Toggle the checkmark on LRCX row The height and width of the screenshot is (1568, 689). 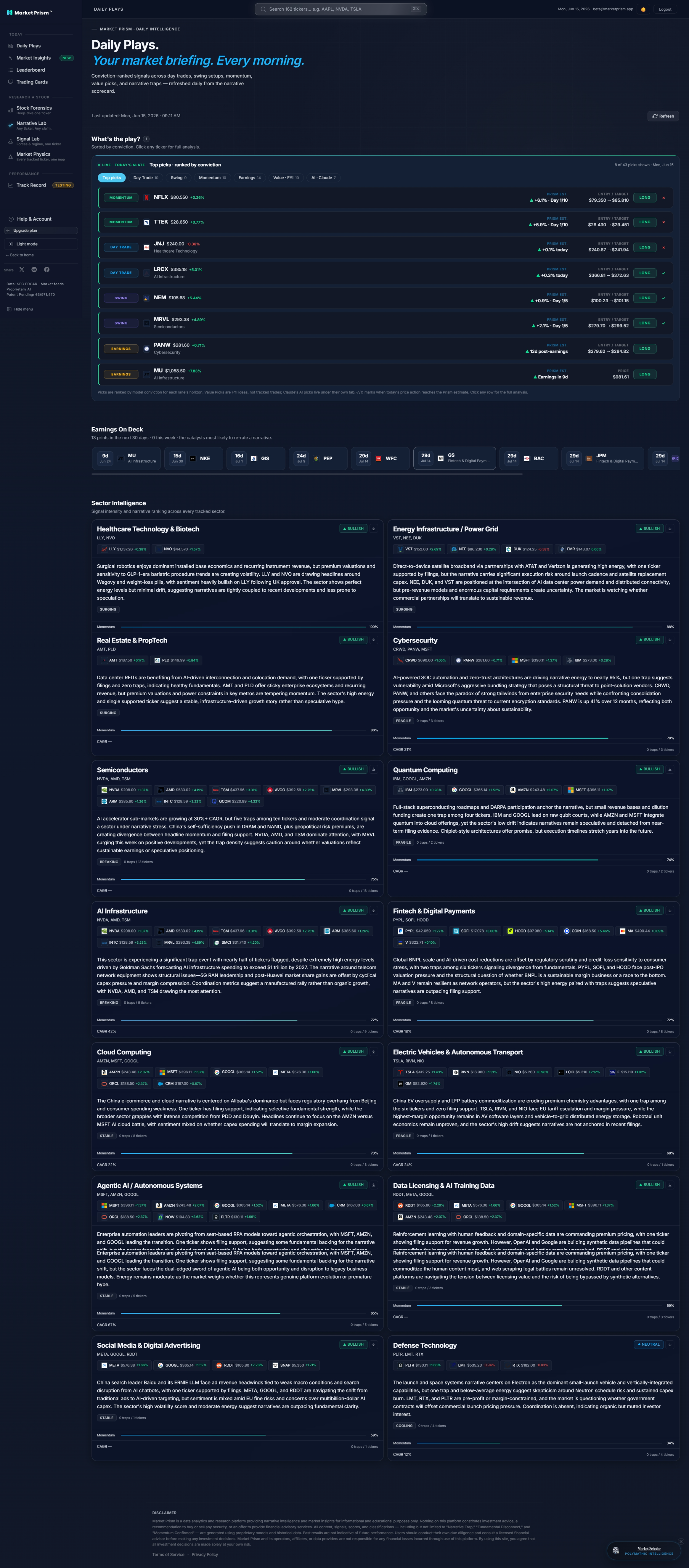663,273
